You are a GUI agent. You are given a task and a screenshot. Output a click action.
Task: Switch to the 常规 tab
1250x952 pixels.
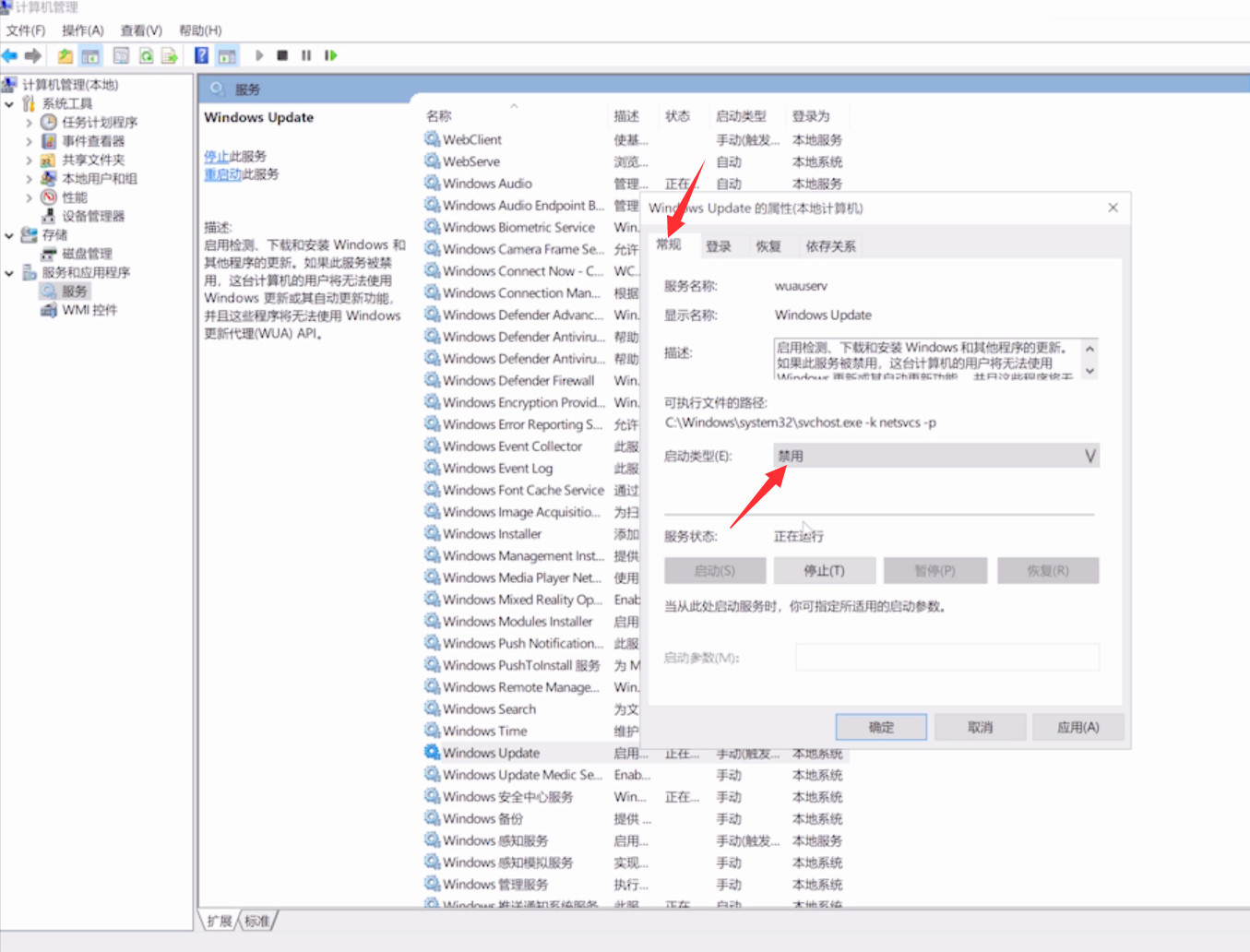click(669, 244)
